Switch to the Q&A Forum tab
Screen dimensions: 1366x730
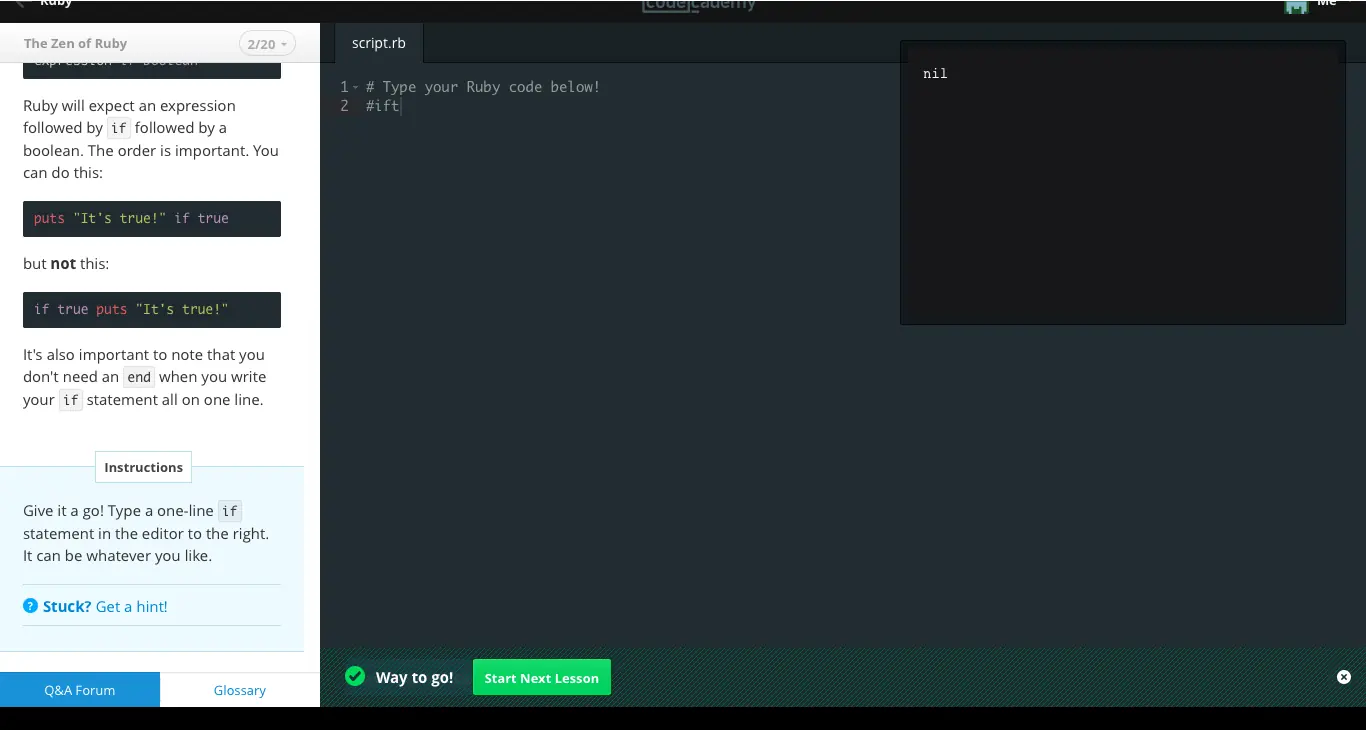pyautogui.click(x=80, y=690)
